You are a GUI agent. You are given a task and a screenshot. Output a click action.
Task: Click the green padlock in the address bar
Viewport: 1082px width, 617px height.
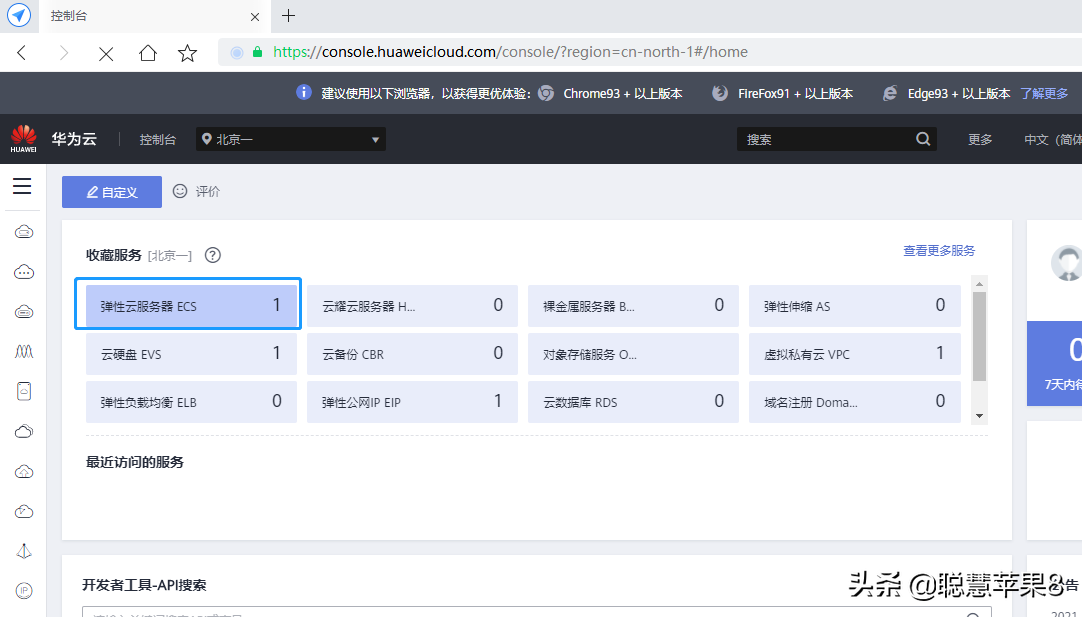pos(257,52)
